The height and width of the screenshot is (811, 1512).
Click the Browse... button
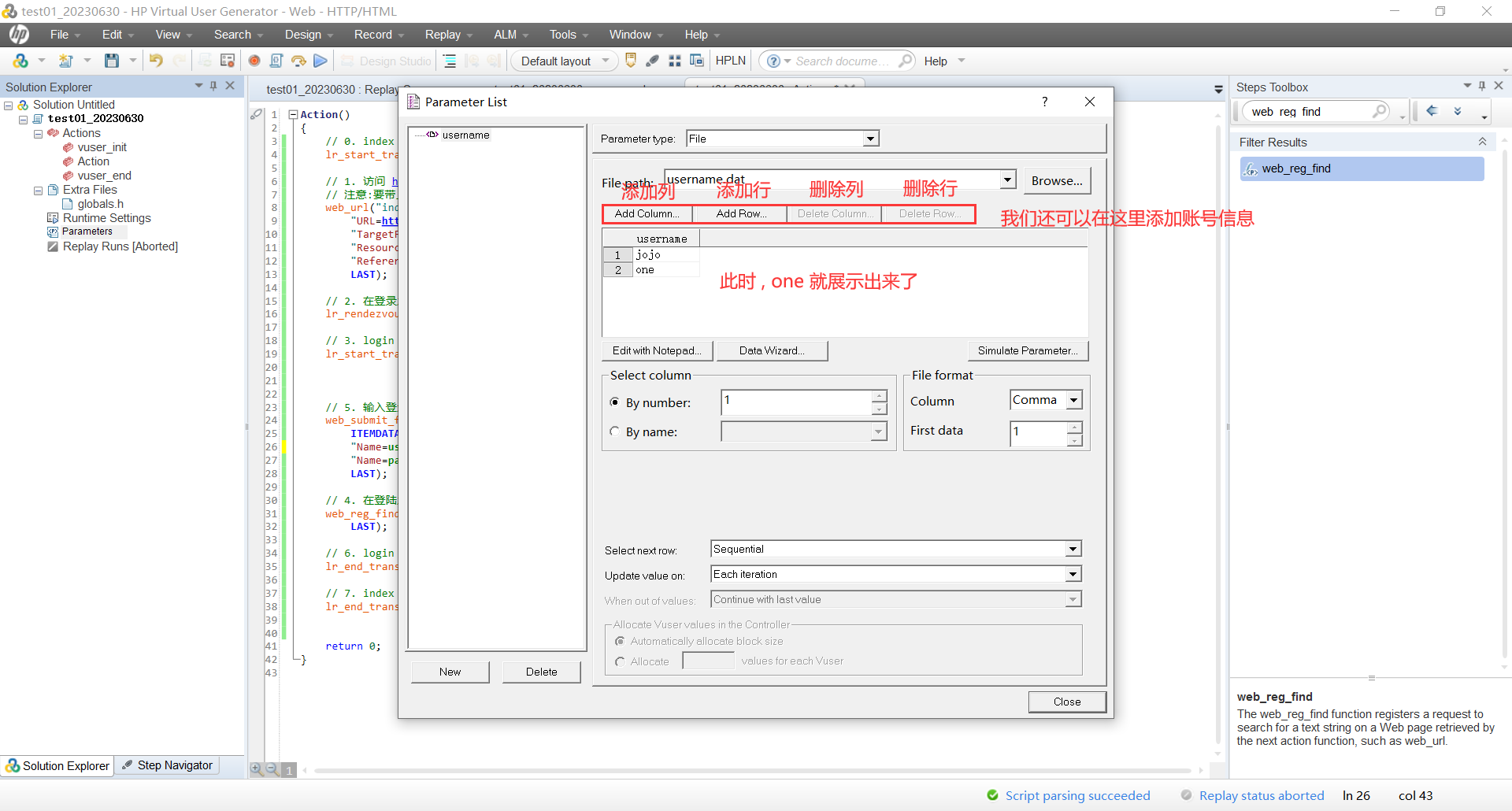tap(1057, 180)
